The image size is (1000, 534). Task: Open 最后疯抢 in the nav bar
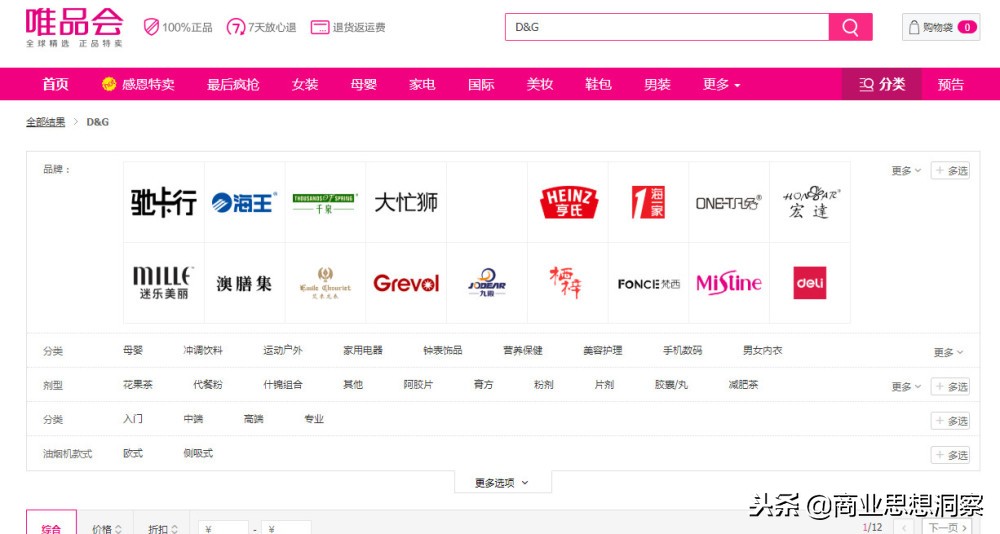[233, 84]
